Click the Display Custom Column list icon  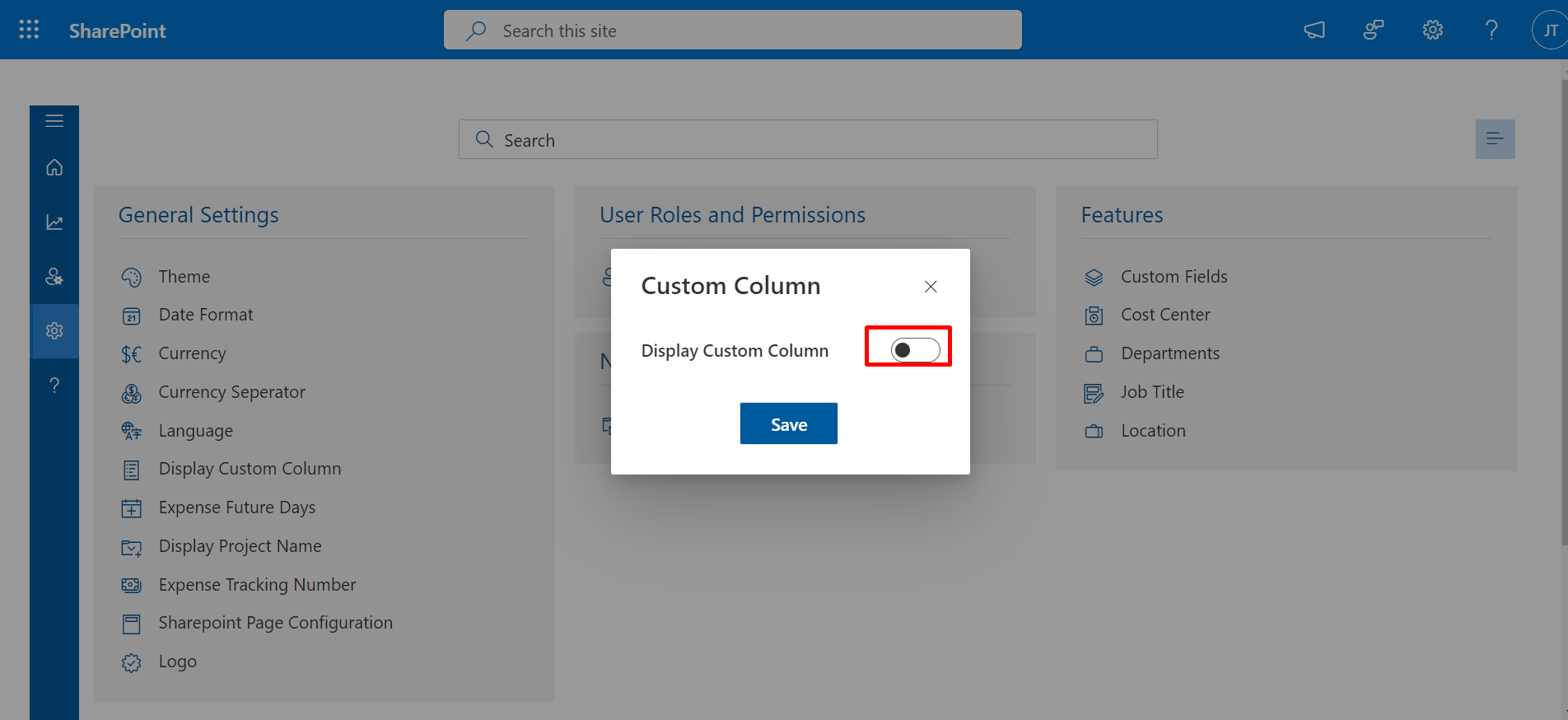132,470
